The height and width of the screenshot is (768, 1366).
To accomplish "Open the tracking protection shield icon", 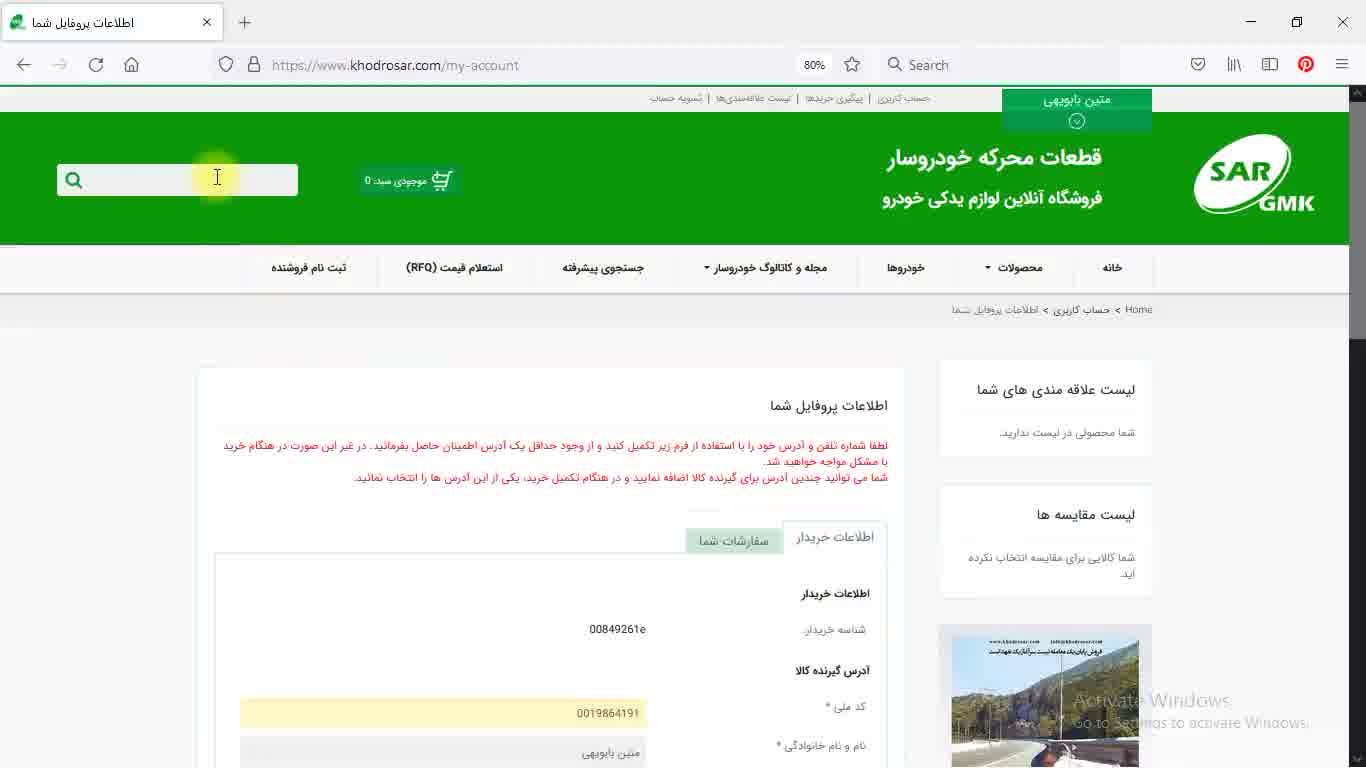I will (226, 65).
